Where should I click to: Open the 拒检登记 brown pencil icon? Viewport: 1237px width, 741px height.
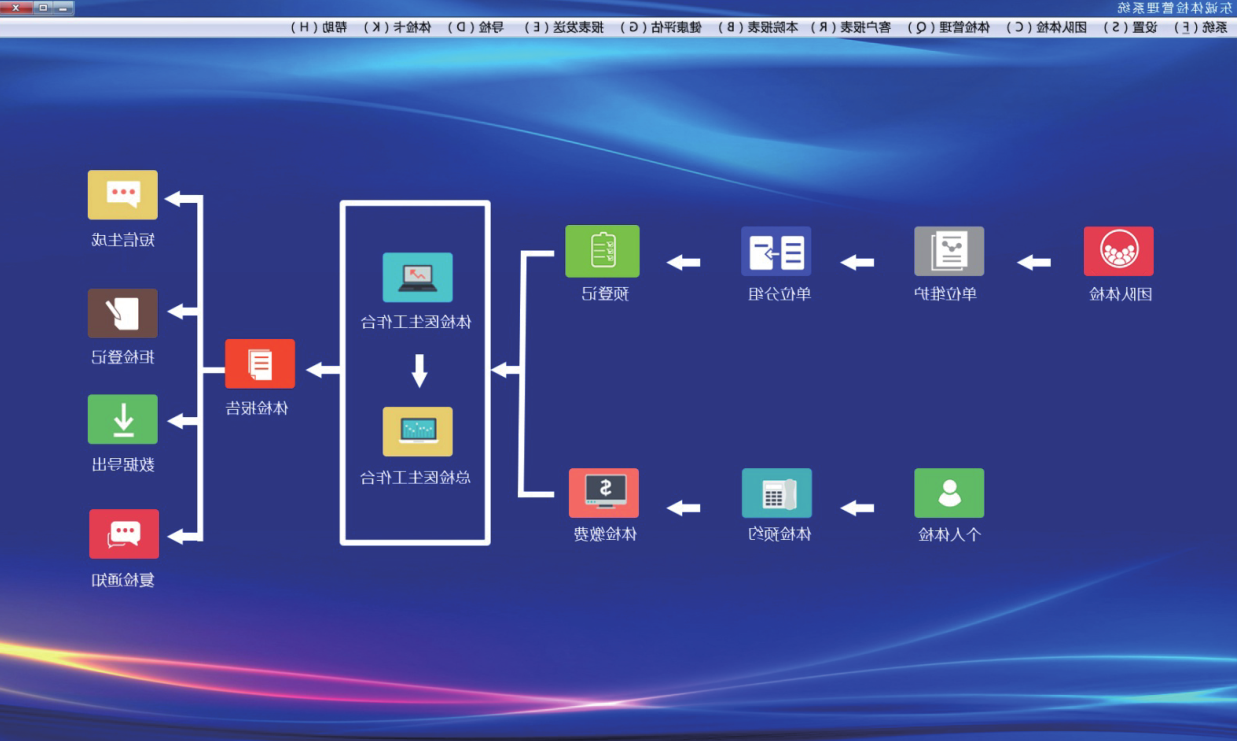[123, 313]
